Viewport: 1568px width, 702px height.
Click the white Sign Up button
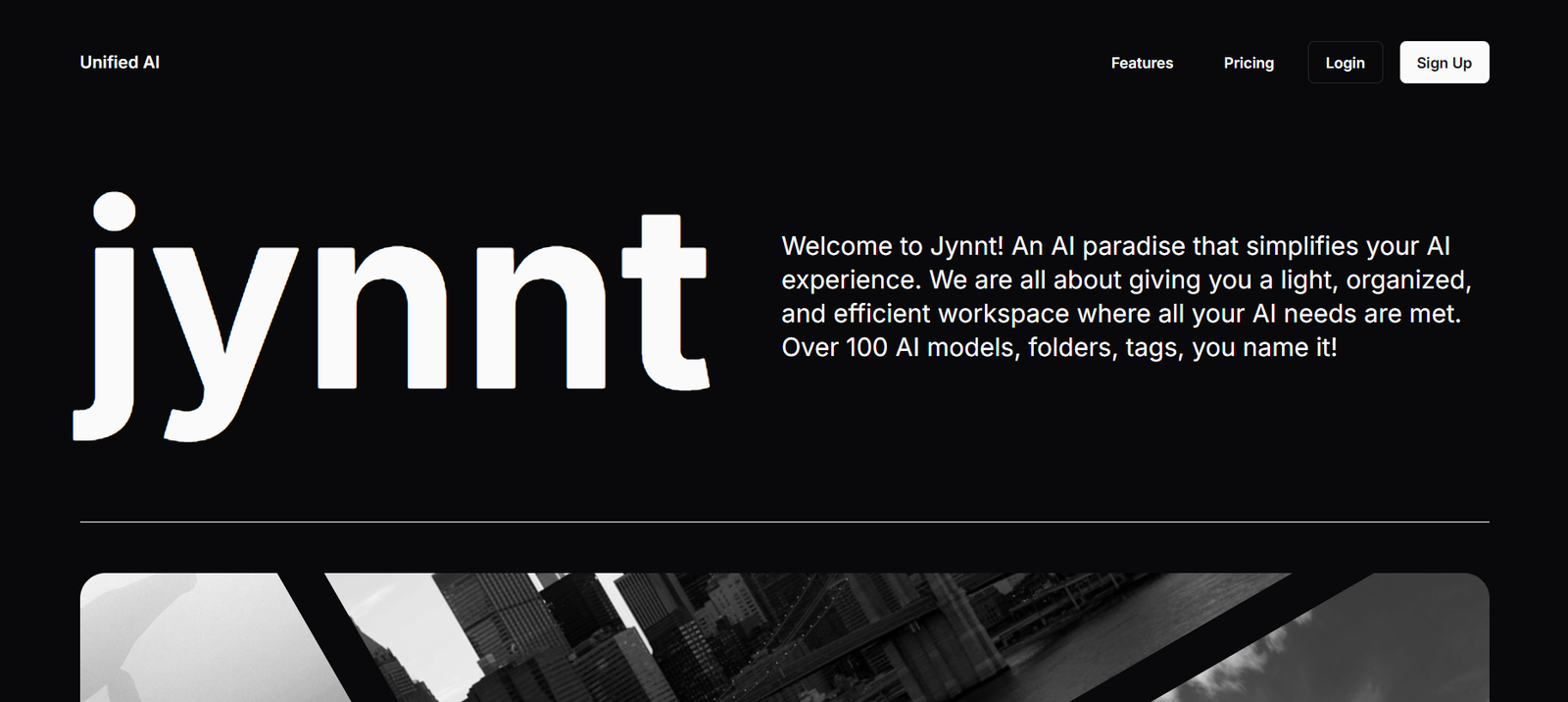tap(1444, 63)
